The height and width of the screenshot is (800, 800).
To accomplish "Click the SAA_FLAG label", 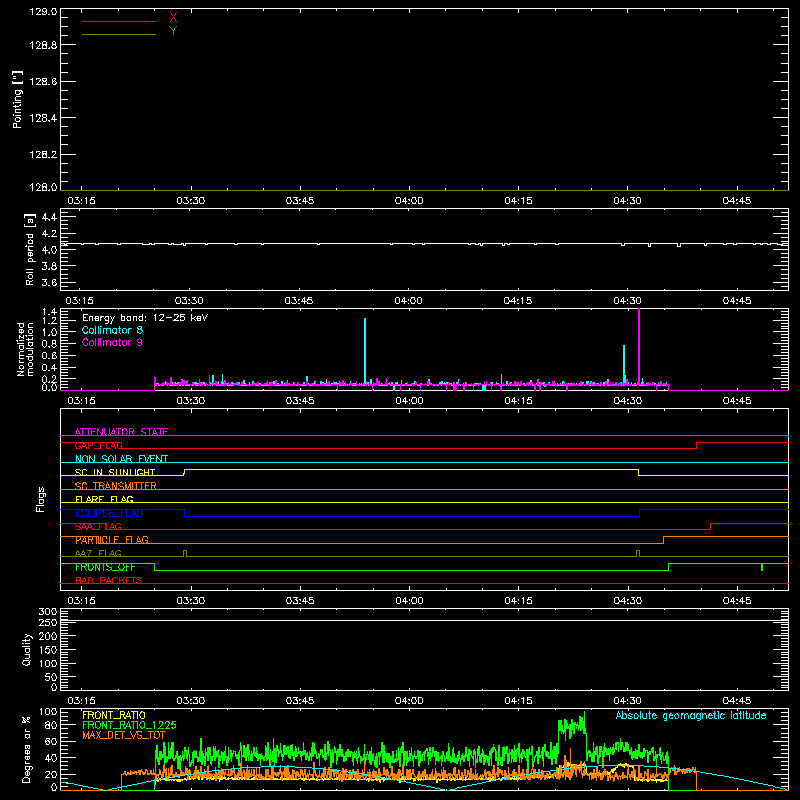I will click(x=98, y=527).
